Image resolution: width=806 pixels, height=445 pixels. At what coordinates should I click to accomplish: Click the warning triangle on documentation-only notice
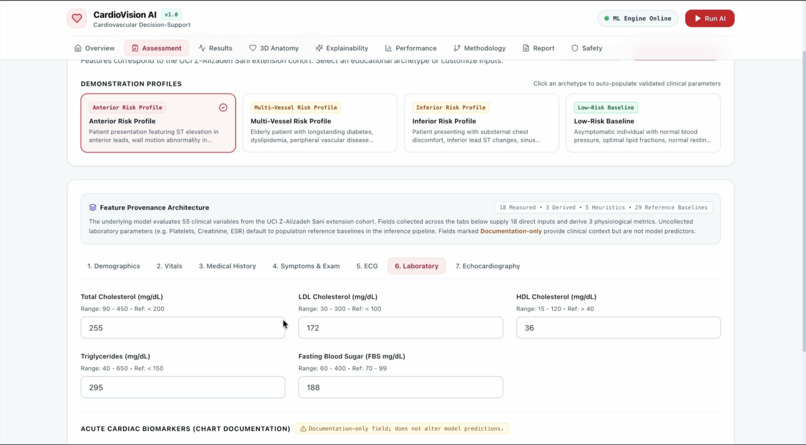303,429
